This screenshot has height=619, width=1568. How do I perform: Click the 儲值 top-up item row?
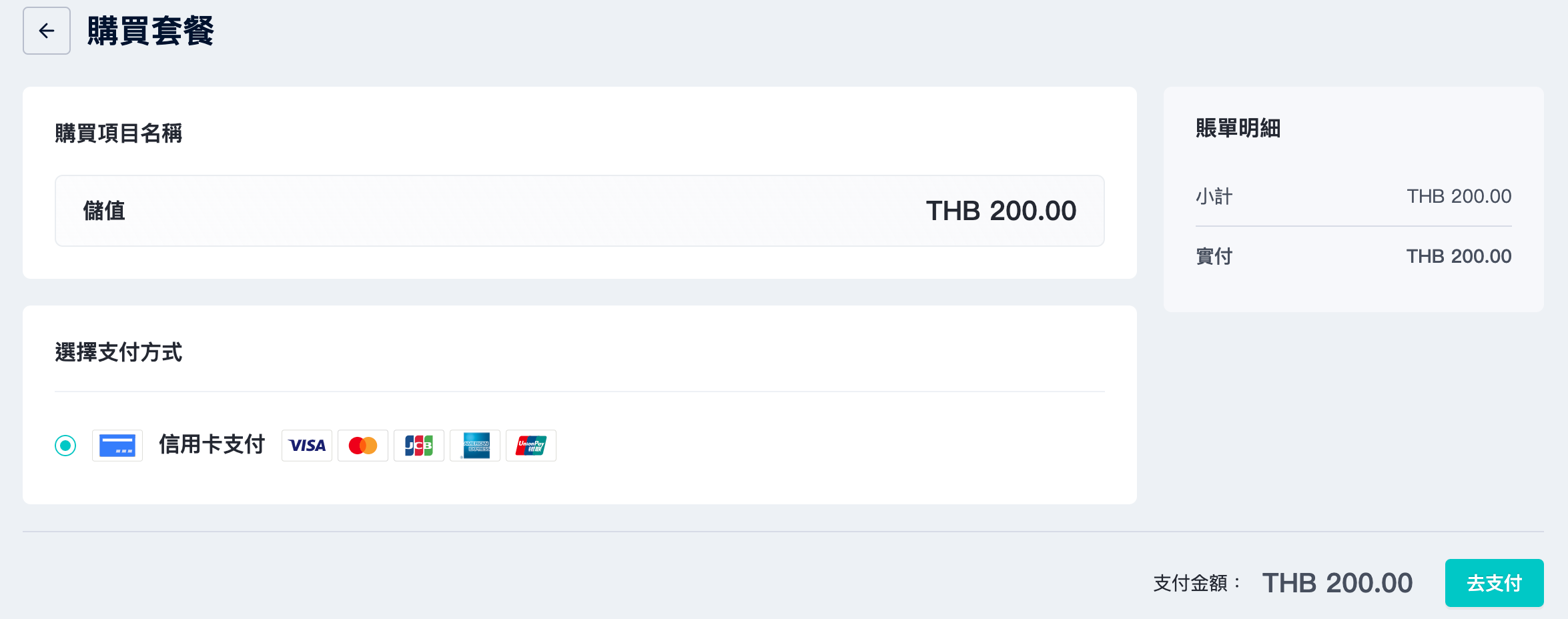click(580, 211)
